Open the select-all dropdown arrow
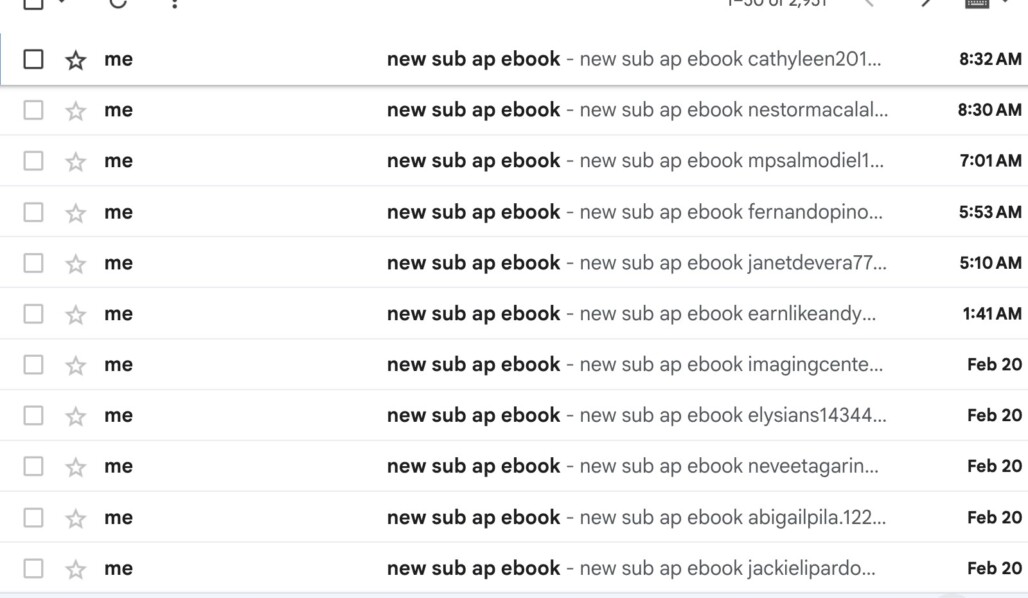1028x598 pixels. (62, 3)
